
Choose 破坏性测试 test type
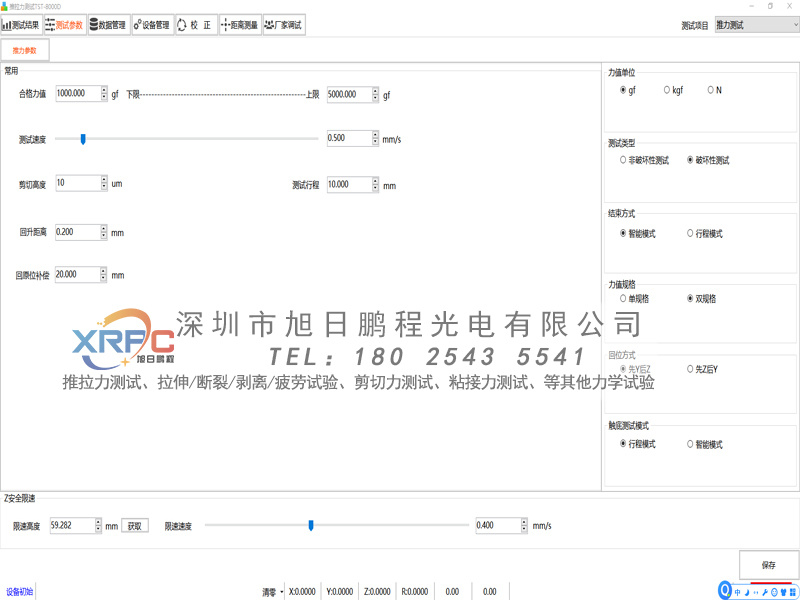point(708,160)
